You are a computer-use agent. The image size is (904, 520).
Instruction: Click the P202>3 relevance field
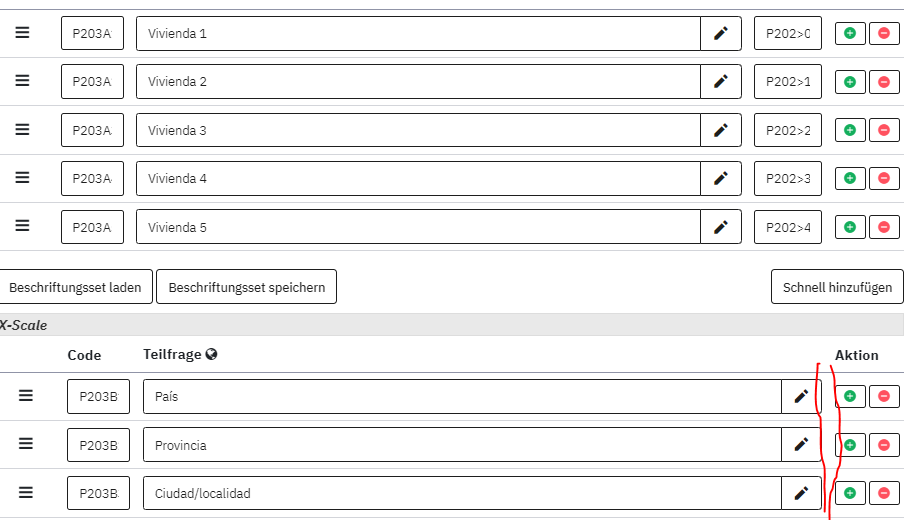tap(787, 178)
